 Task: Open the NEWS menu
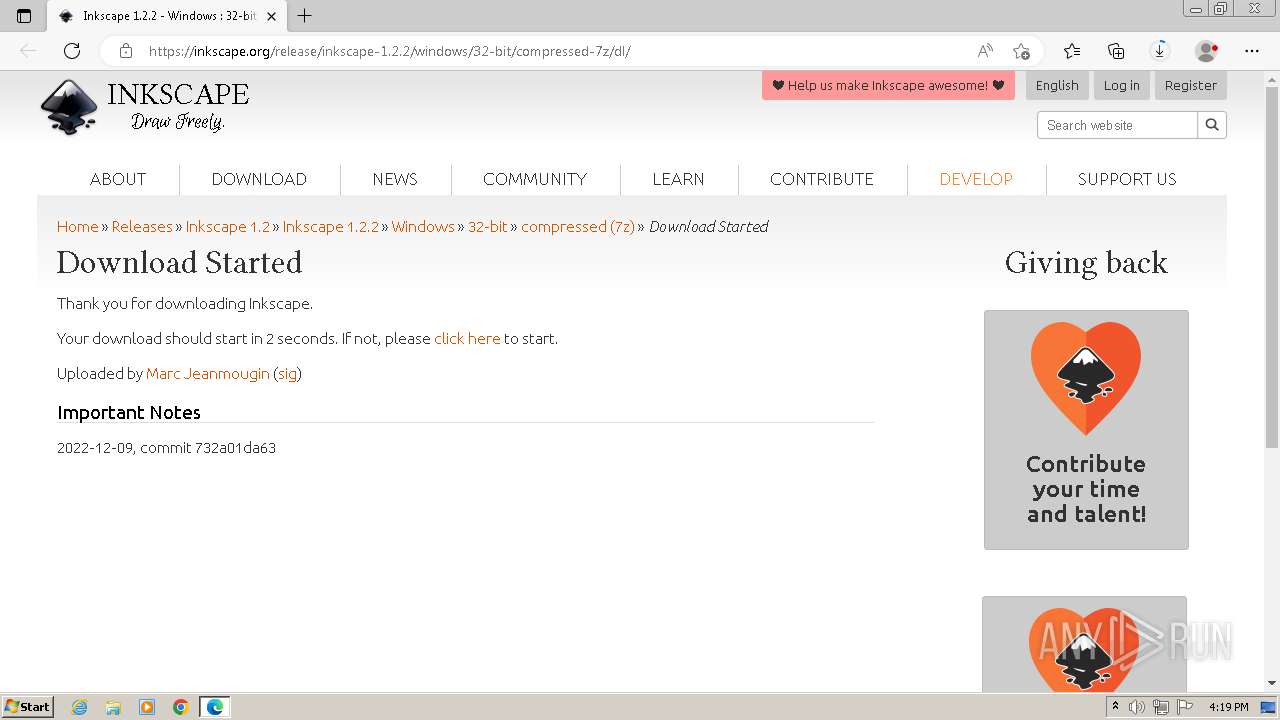(x=395, y=179)
